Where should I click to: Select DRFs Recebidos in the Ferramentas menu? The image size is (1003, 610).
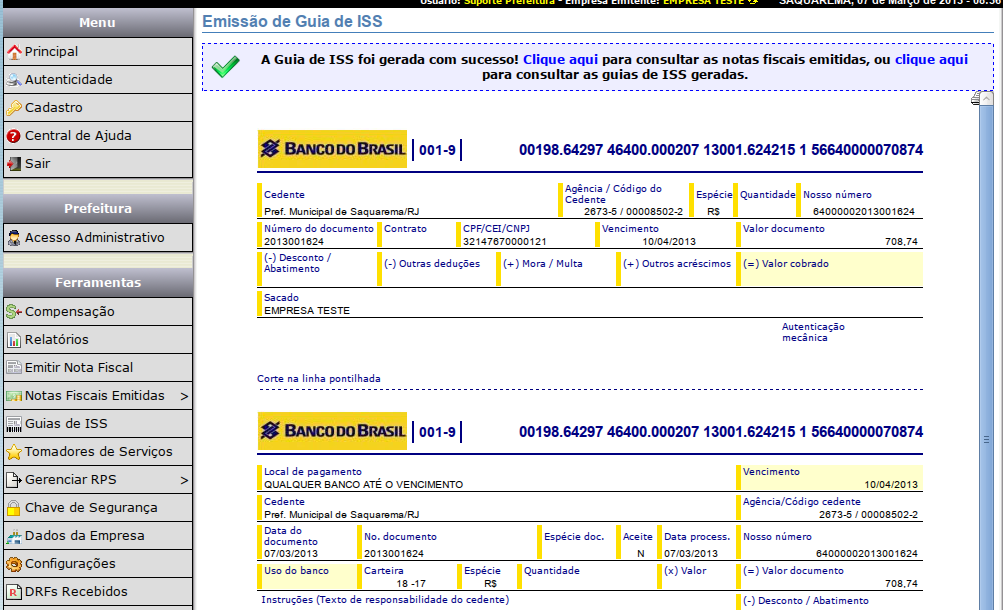coord(76,592)
